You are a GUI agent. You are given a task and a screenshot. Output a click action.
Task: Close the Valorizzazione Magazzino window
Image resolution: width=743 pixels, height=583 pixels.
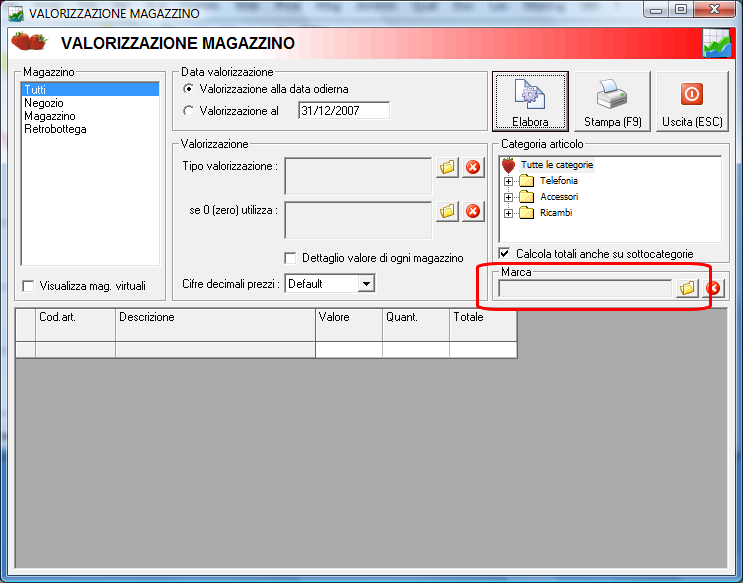[714, 10]
